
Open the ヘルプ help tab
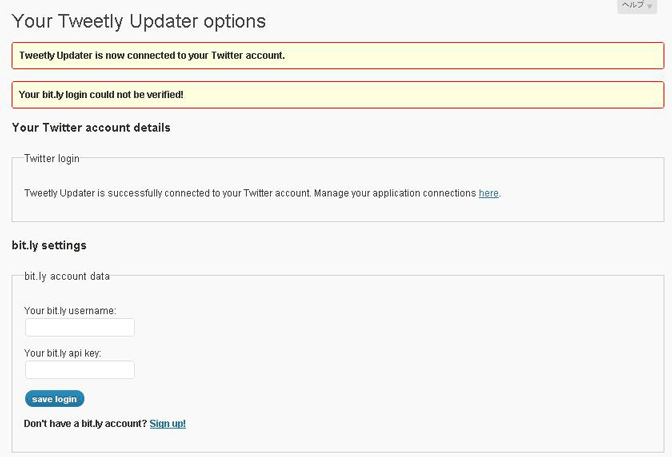[637, 6]
